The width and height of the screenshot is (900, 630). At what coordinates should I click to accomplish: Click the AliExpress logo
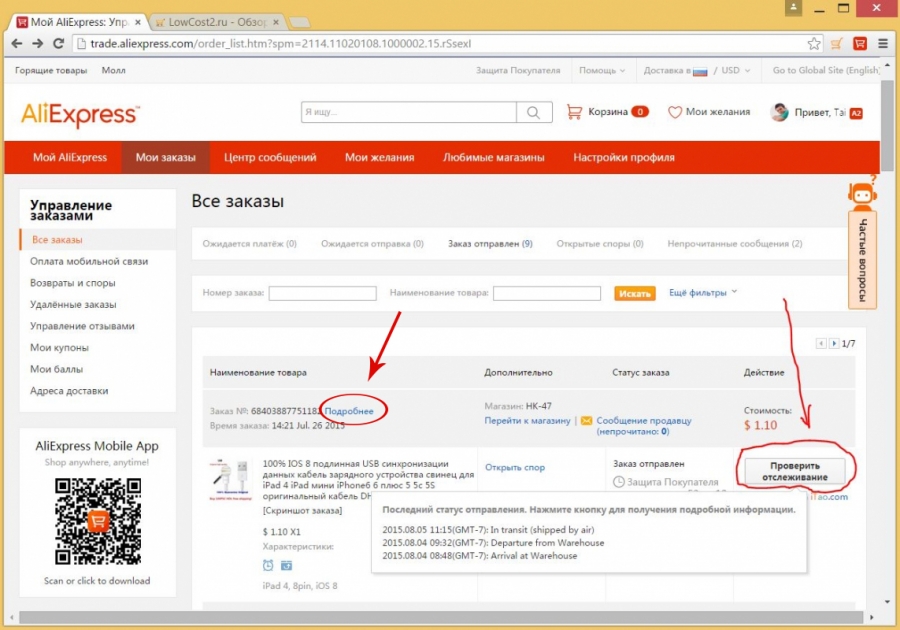click(80, 114)
